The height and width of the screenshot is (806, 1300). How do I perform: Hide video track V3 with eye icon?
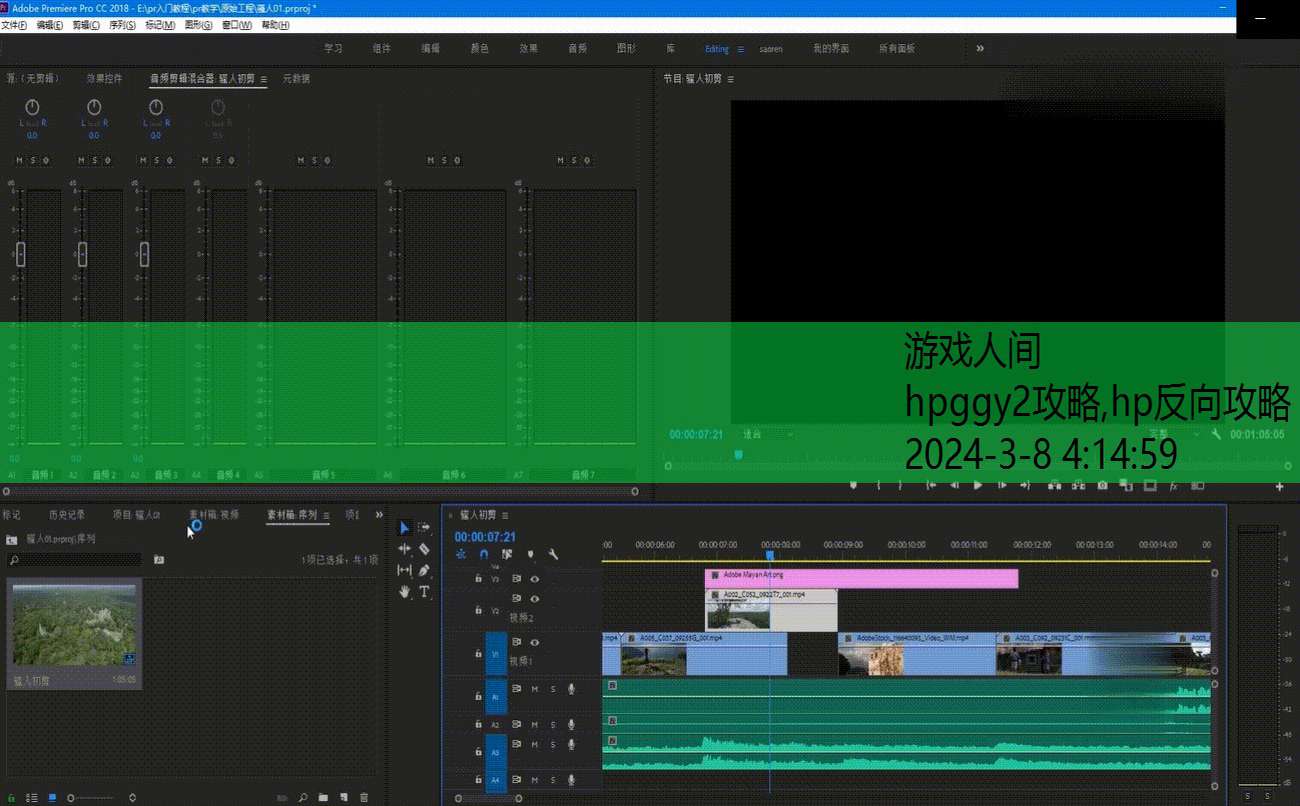(x=535, y=578)
